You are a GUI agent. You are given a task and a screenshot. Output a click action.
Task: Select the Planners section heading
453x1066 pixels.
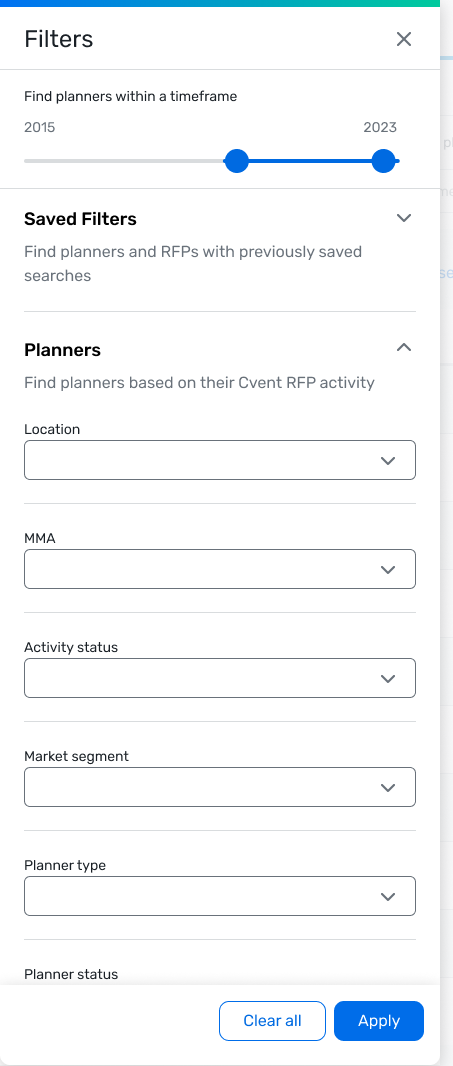click(x=63, y=350)
